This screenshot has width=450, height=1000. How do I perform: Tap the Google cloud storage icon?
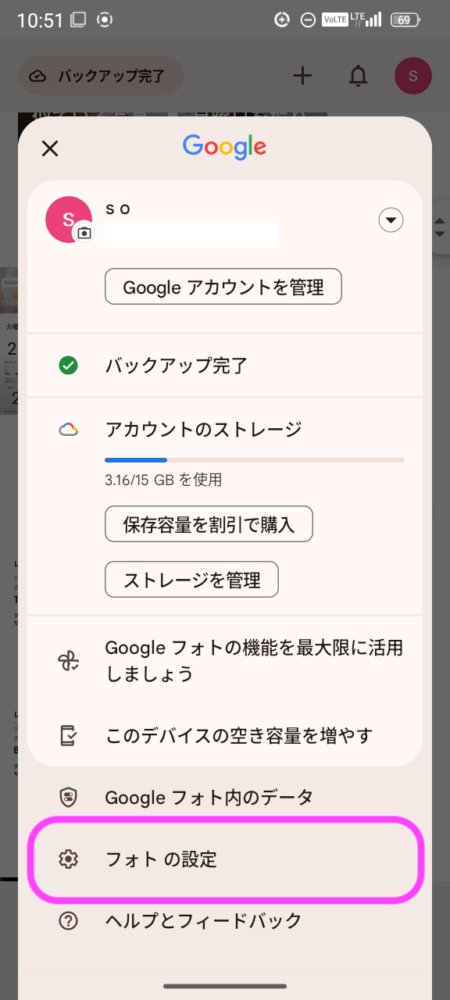tap(68, 430)
